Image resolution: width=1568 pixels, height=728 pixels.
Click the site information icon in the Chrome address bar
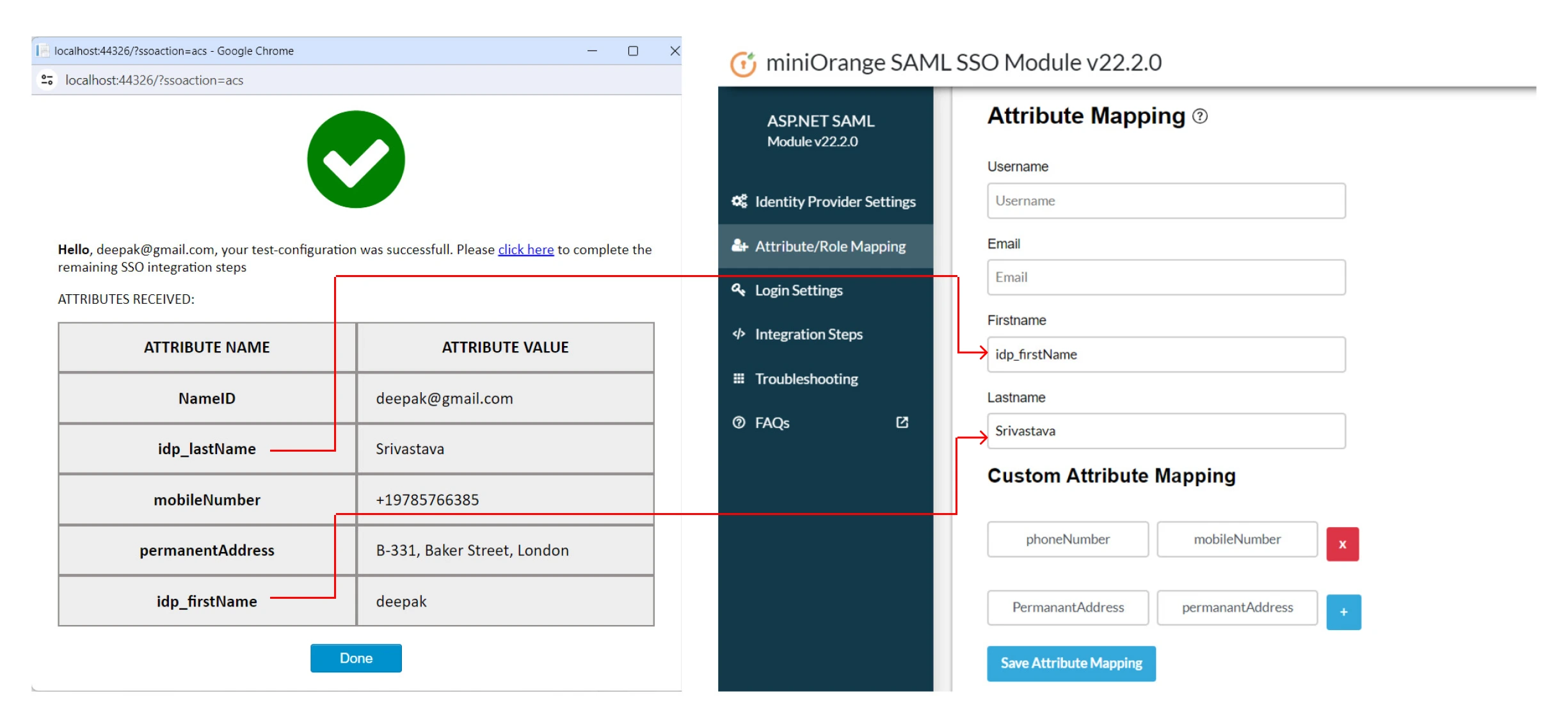(47, 80)
